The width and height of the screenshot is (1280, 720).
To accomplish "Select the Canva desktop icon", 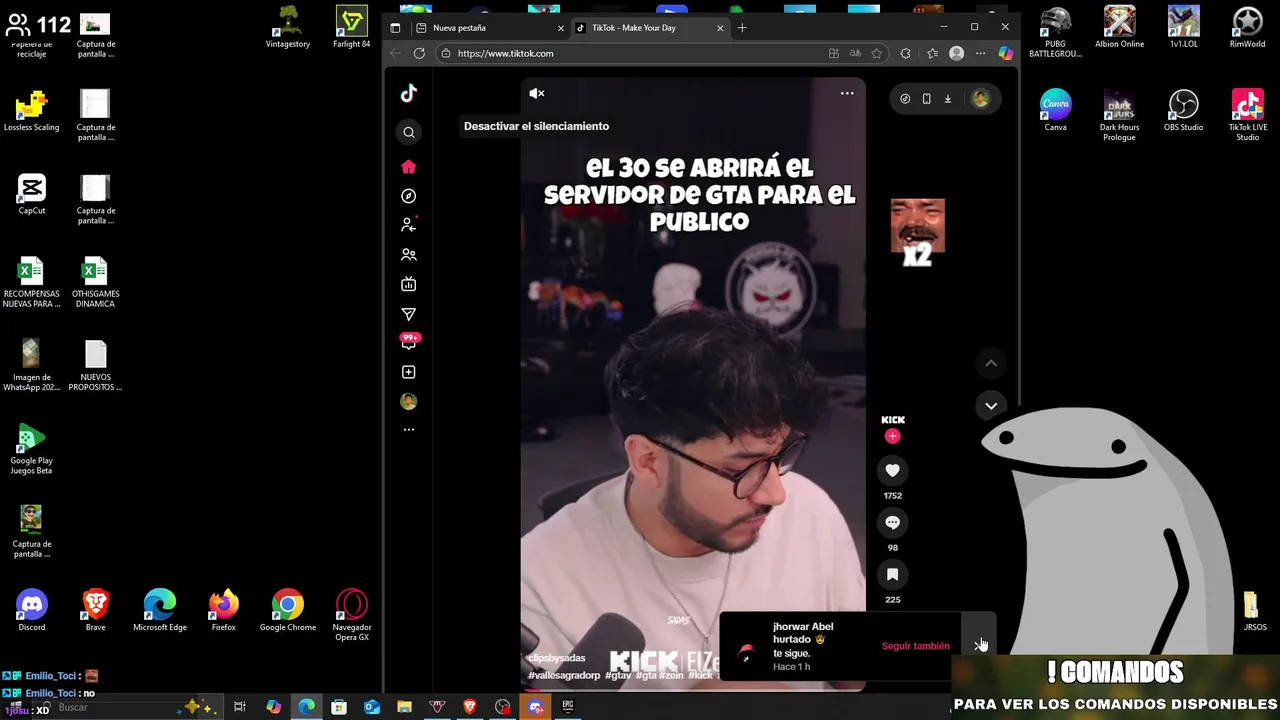I will tap(1056, 110).
